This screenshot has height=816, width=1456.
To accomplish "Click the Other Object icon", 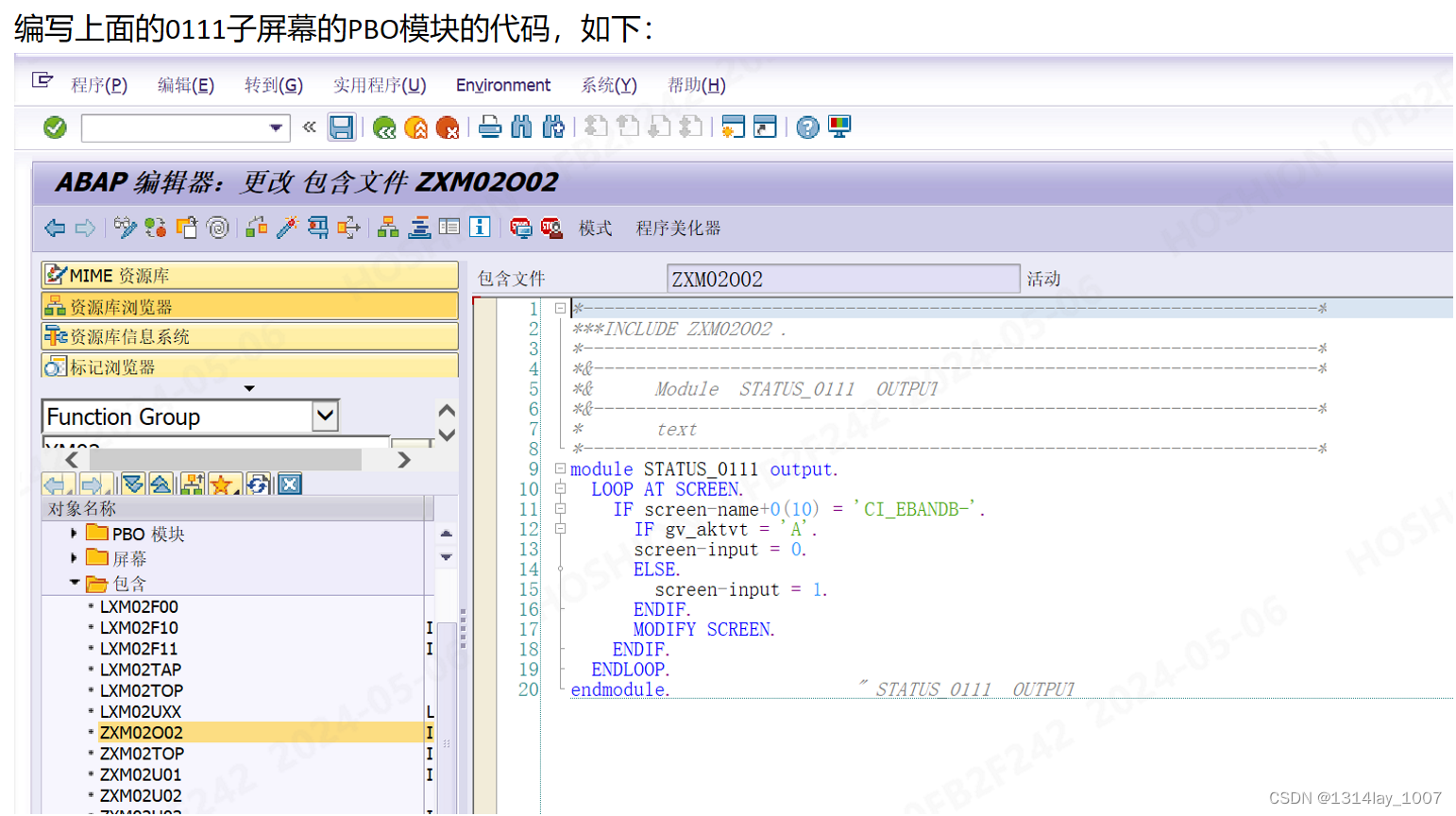I will (x=187, y=228).
